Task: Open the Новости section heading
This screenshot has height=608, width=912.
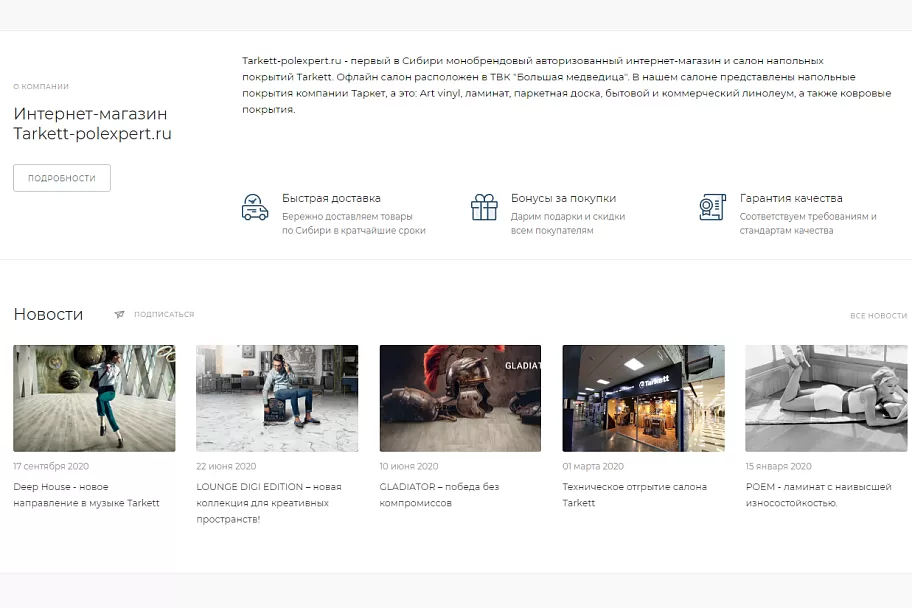Action: (48, 314)
